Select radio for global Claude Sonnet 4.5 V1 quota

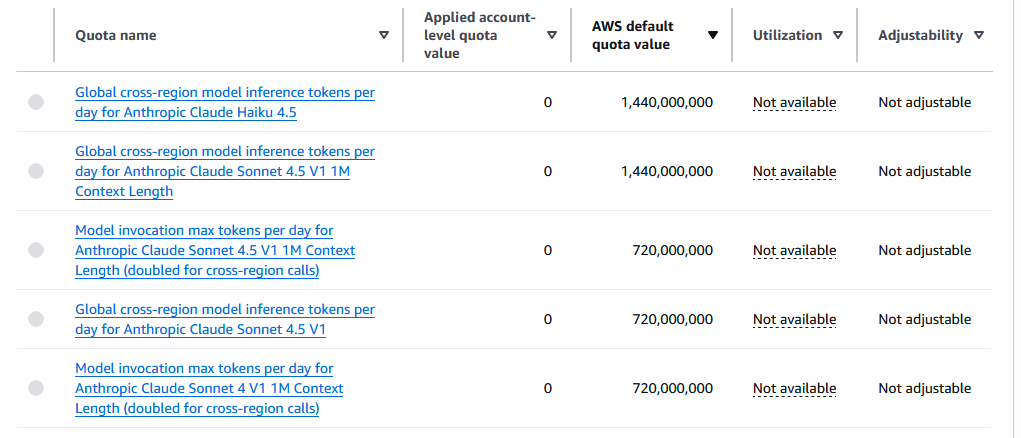tap(37, 319)
